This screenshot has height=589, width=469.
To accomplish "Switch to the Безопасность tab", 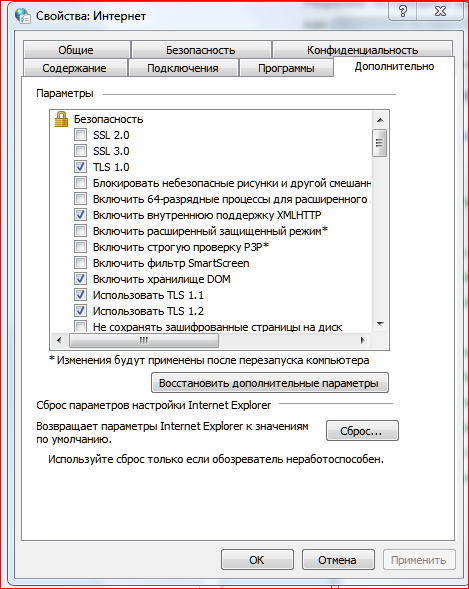I will coord(201,50).
